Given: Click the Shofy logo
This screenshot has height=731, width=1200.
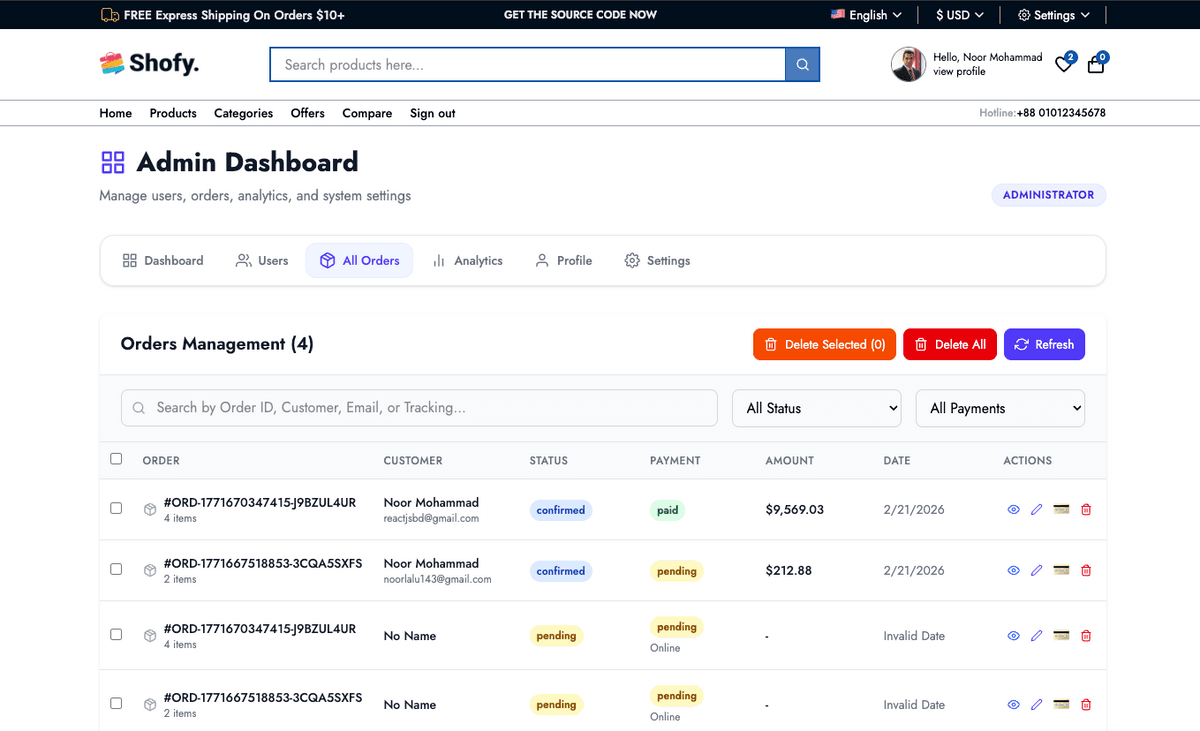Looking at the screenshot, I should pos(150,64).
